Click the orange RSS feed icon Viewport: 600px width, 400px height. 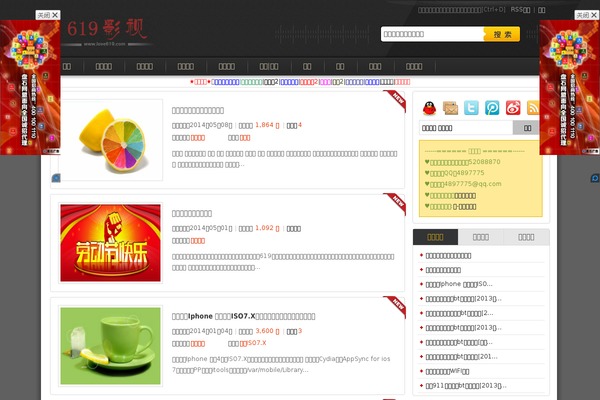pyautogui.click(x=533, y=108)
